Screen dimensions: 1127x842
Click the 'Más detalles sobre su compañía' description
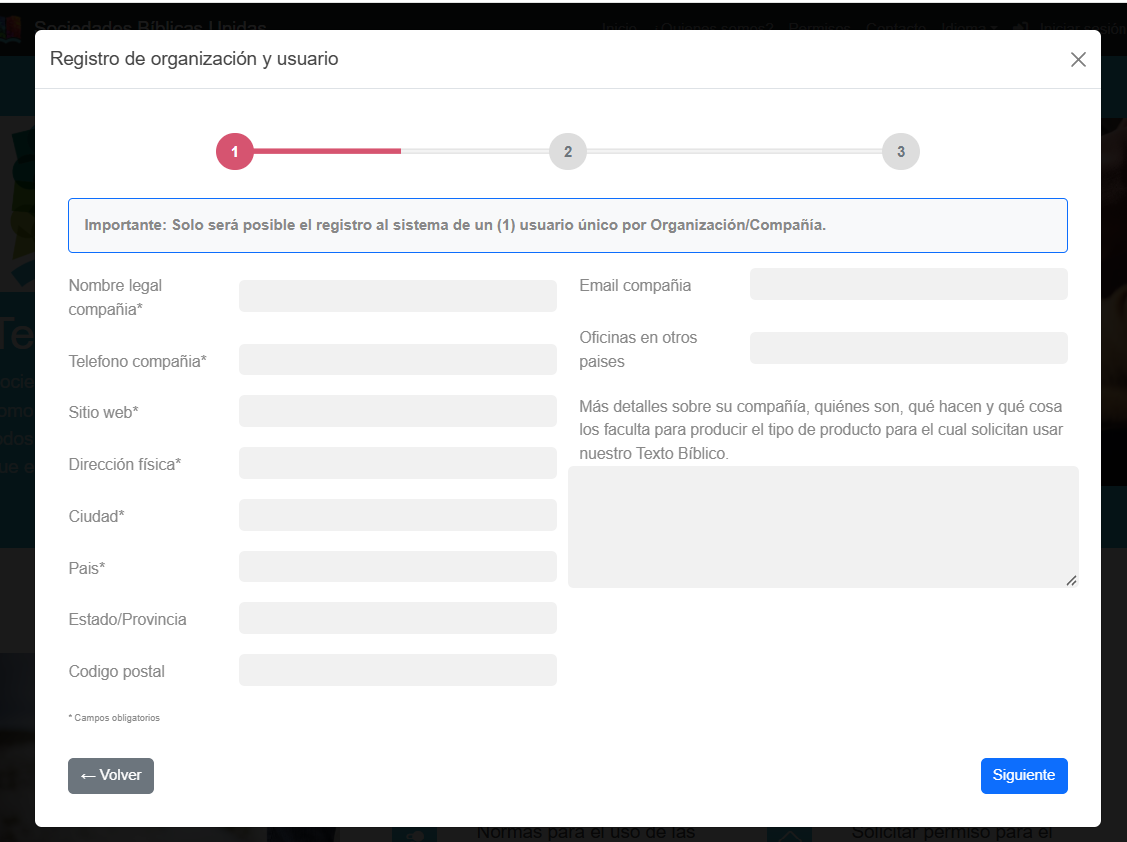click(821, 430)
